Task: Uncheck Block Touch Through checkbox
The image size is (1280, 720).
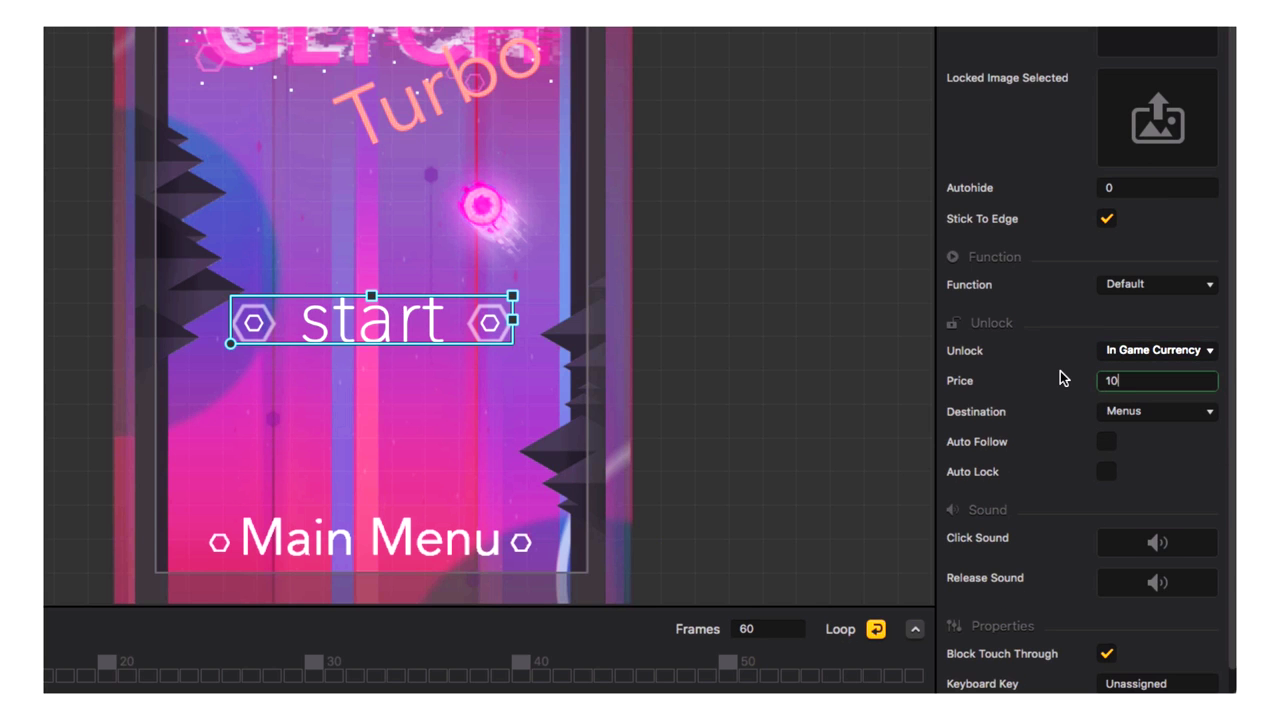Action: (x=1106, y=653)
